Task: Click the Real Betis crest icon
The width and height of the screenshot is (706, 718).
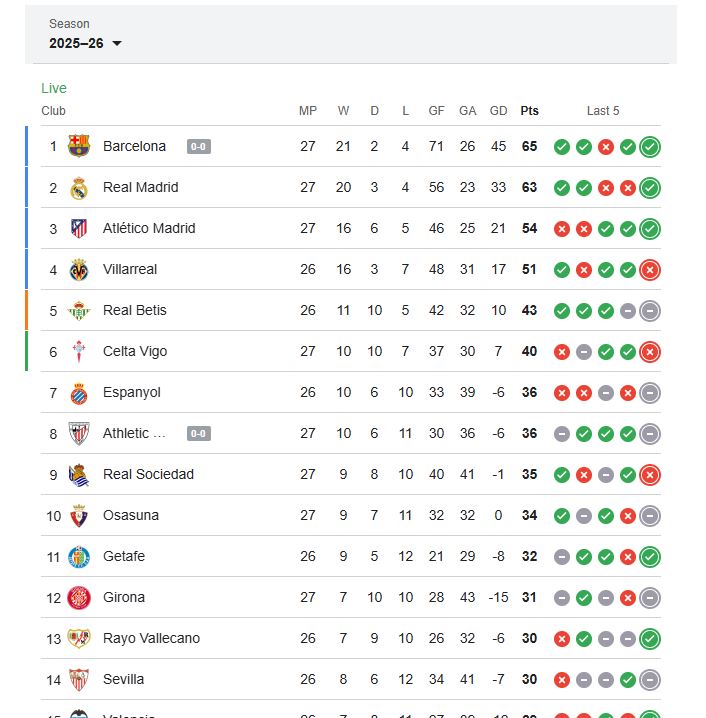Action: (79, 310)
